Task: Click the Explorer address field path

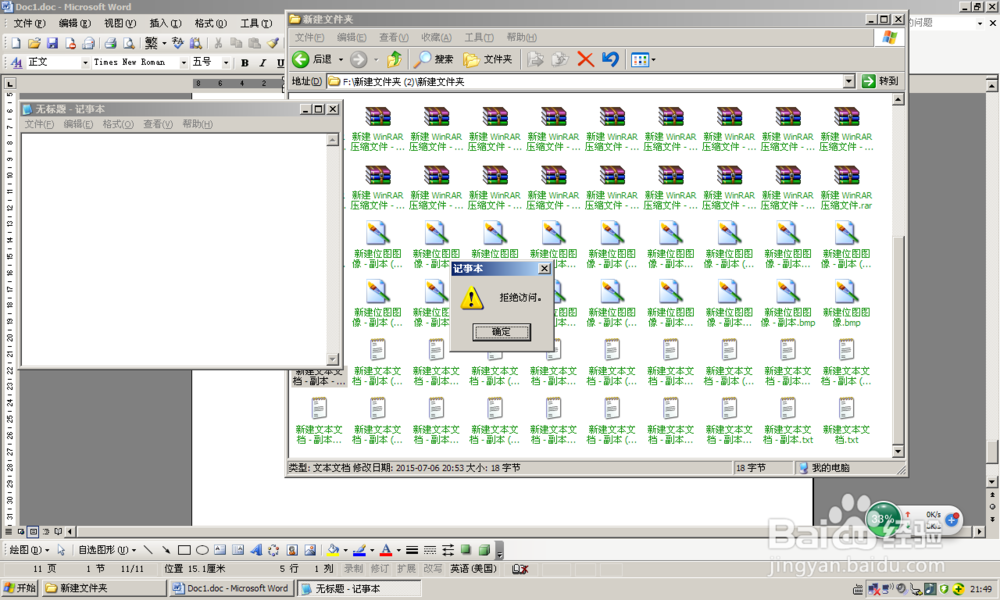Action: coord(591,82)
